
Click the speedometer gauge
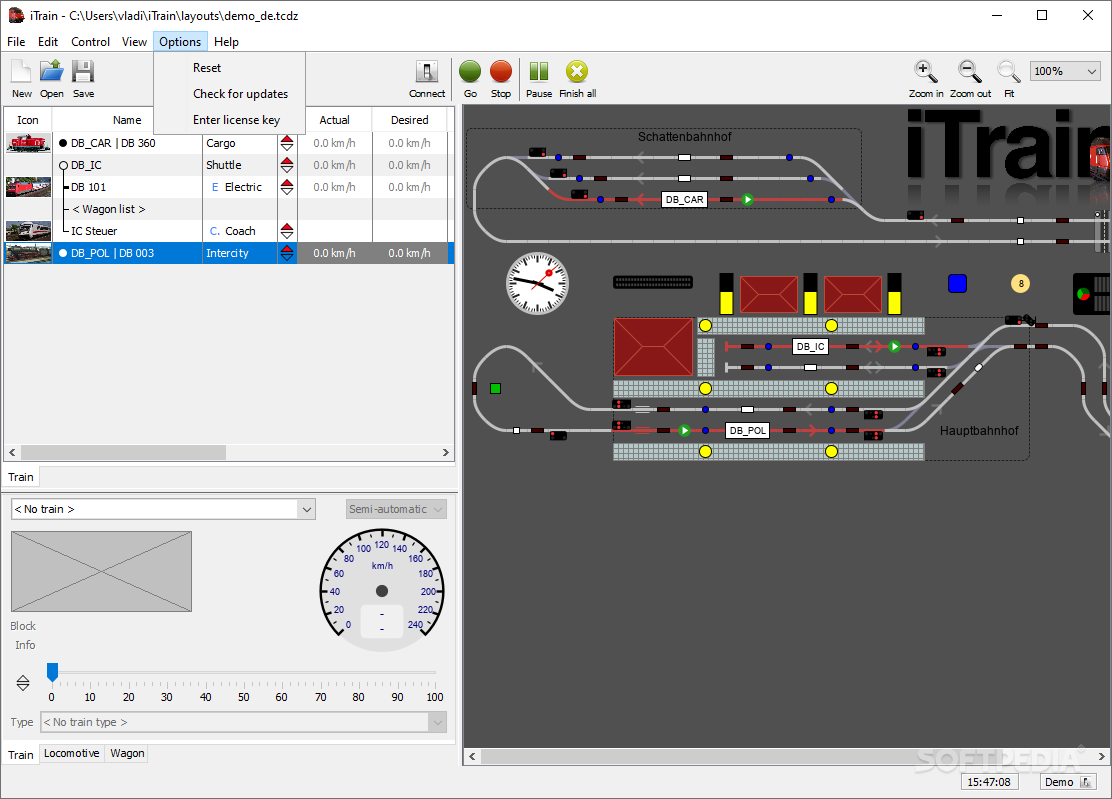point(382,591)
